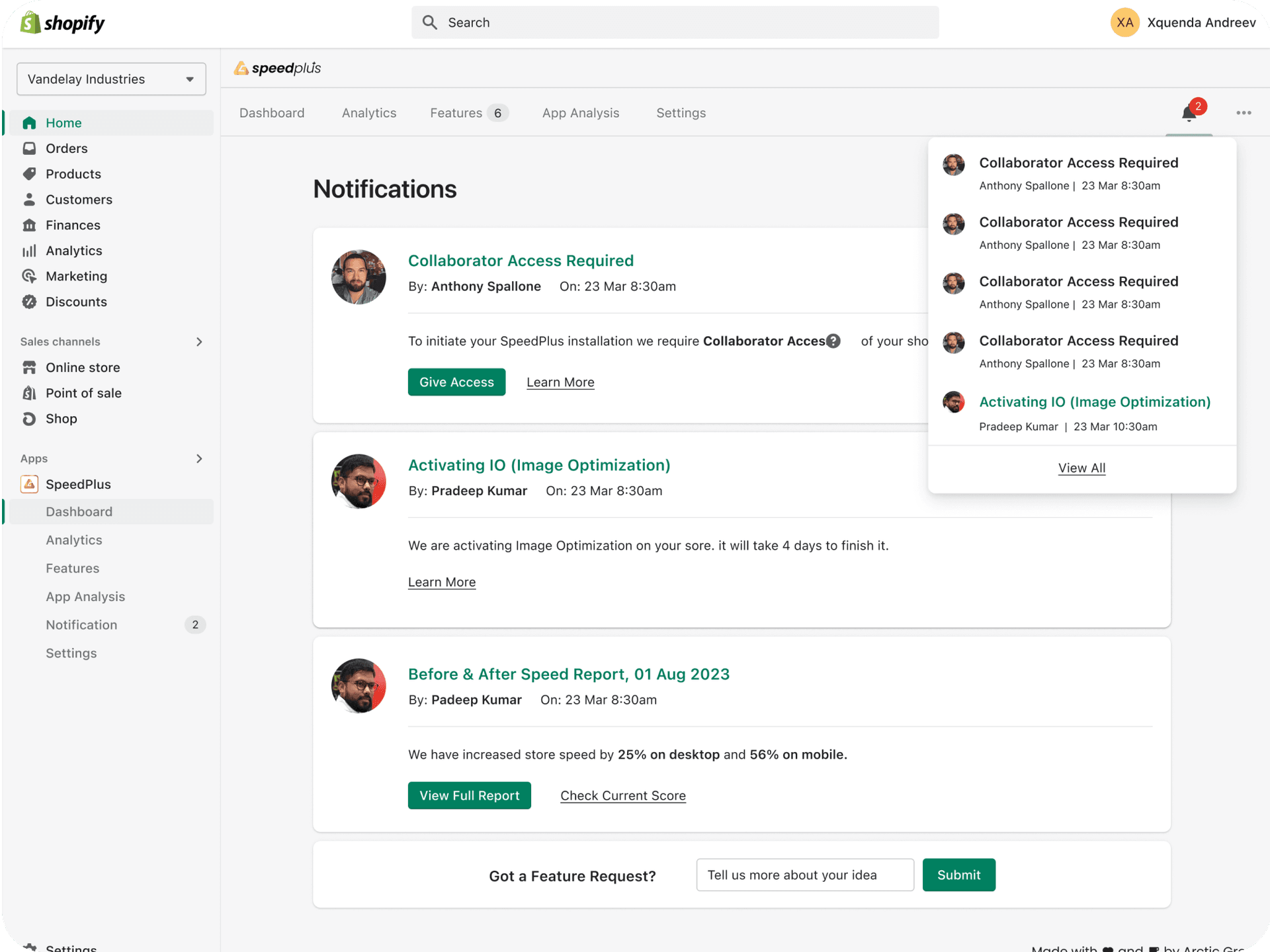
Task: Open the Features tab with badge 6
Action: click(x=468, y=113)
